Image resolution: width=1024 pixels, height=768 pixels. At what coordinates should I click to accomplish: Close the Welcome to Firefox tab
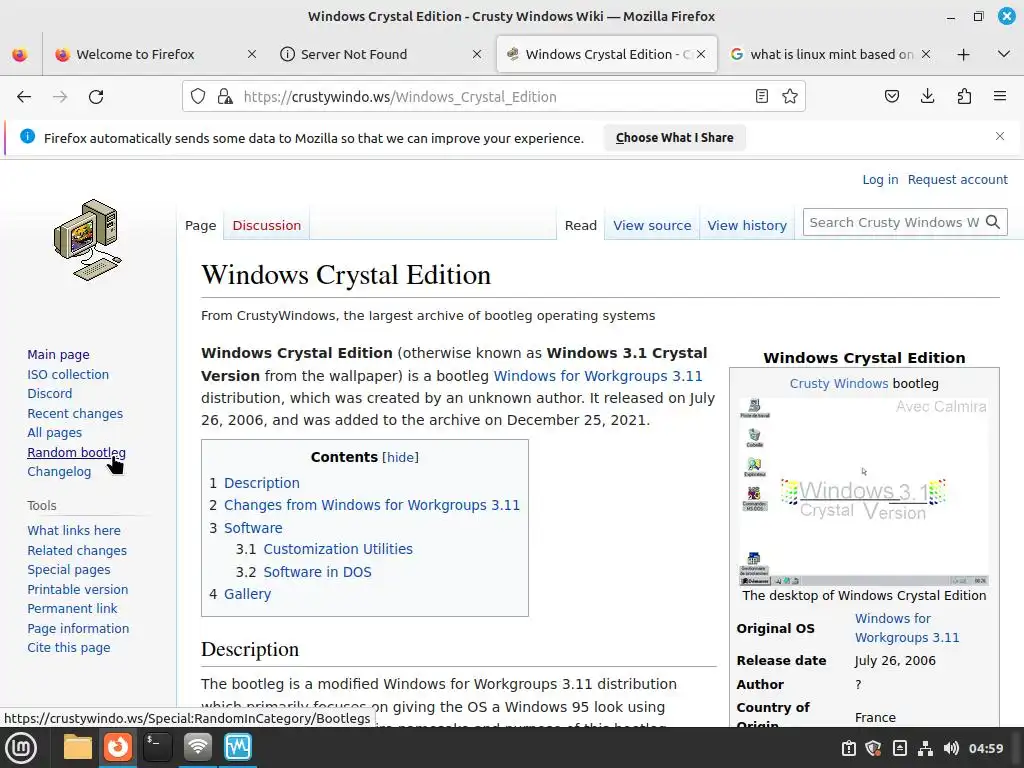click(x=251, y=54)
